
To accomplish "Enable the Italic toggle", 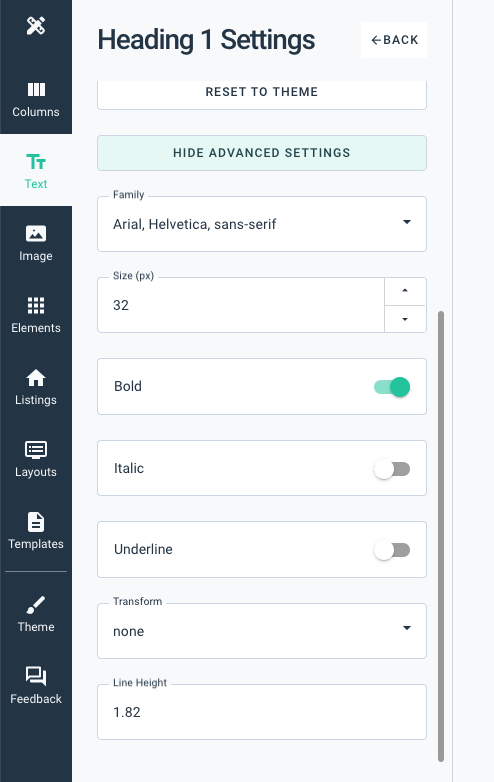I will click(392, 469).
